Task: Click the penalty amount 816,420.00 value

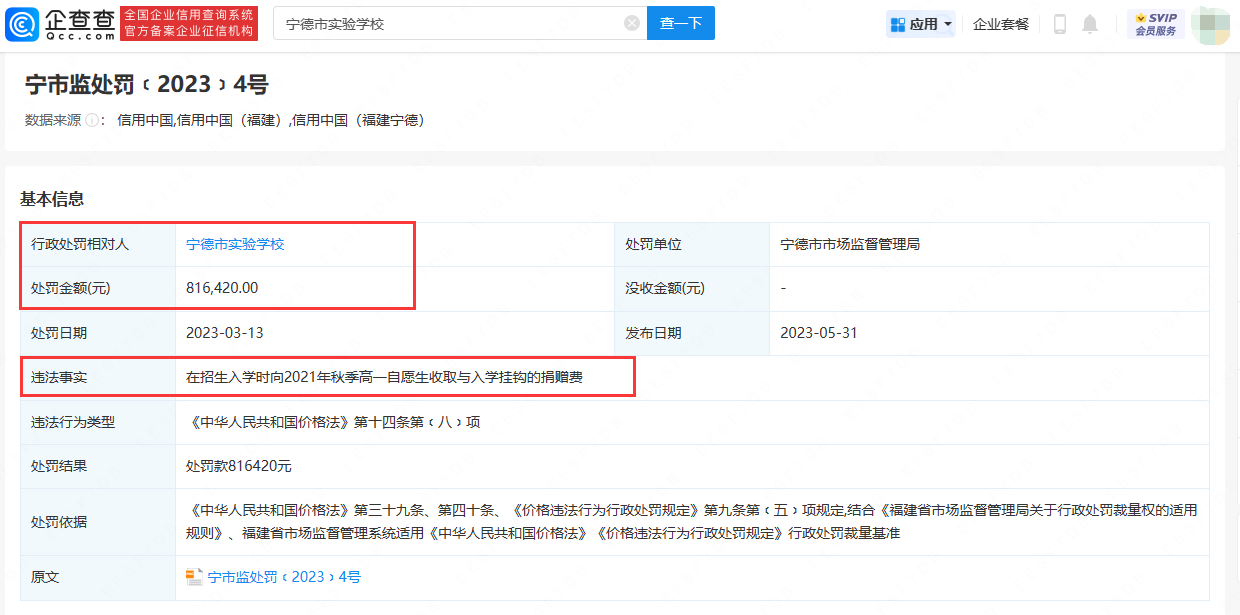Action: 222,288
